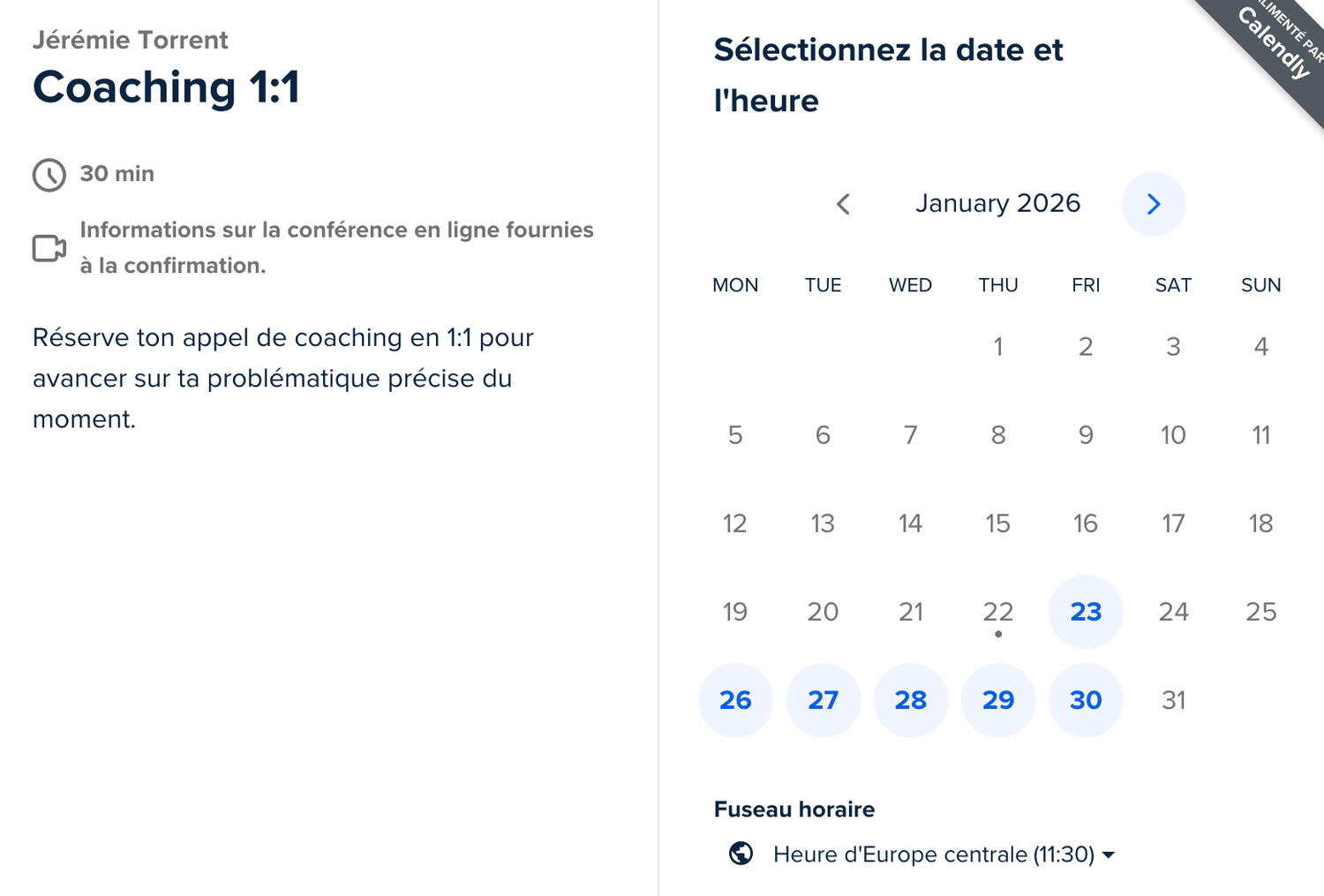Open the Central European time zone dropdown
This screenshot has width=1324, height=896.
pos(934,855)
